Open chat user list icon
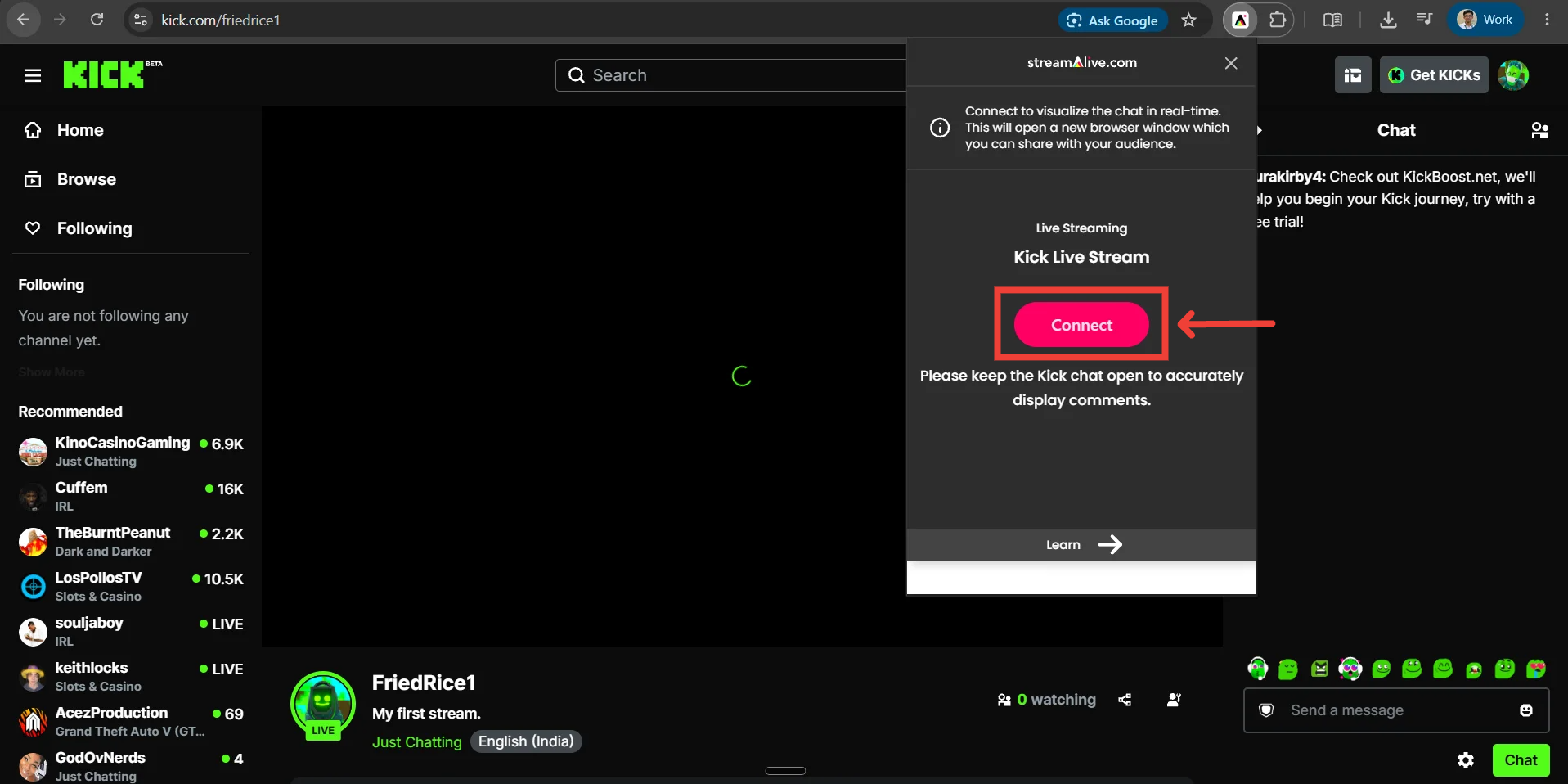The height and width of the screenshot is (784, 1568). 1540,130
